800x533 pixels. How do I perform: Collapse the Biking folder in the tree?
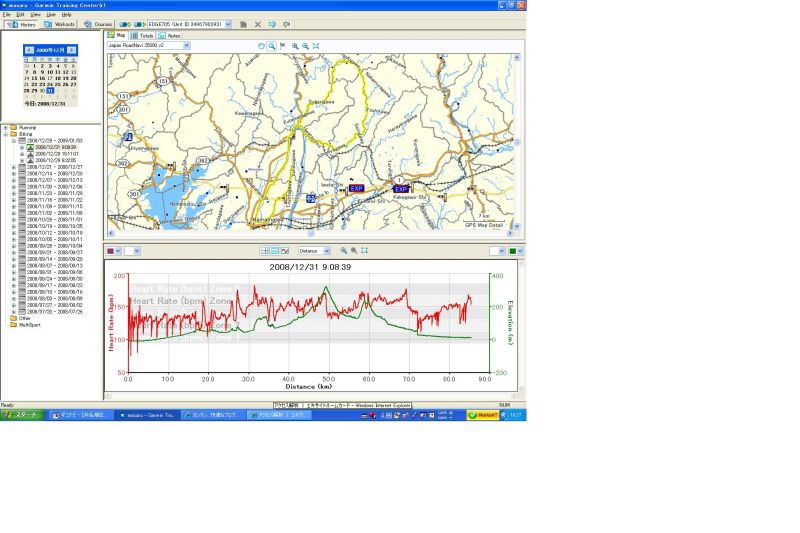(6, 134)
